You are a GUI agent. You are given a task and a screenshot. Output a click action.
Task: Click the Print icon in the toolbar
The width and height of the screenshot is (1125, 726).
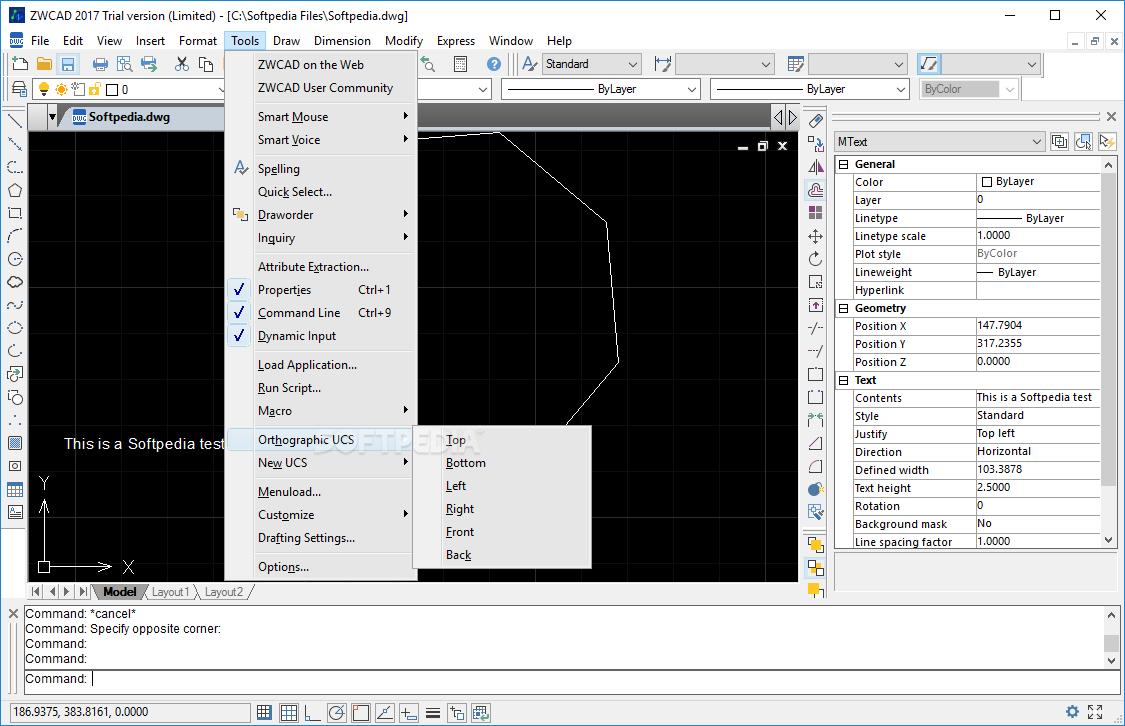[x=100, y=64]
